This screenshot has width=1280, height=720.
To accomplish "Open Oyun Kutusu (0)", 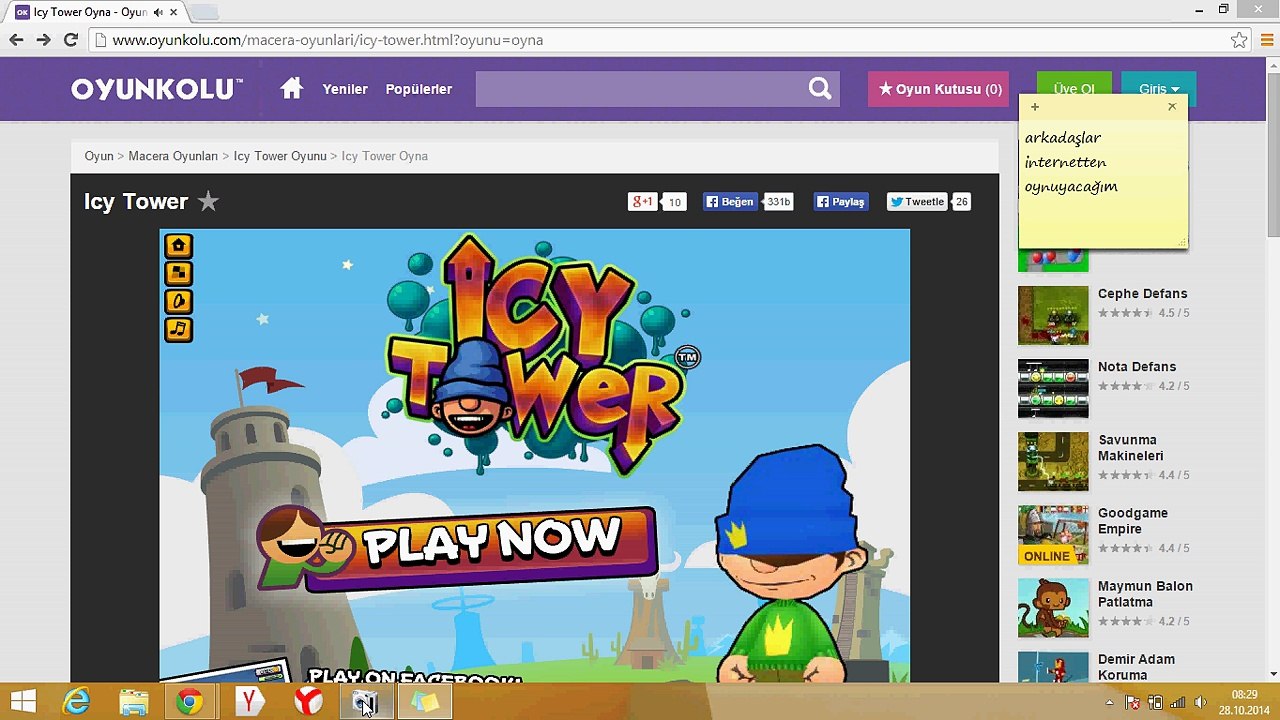I will [x=939, y=89].
